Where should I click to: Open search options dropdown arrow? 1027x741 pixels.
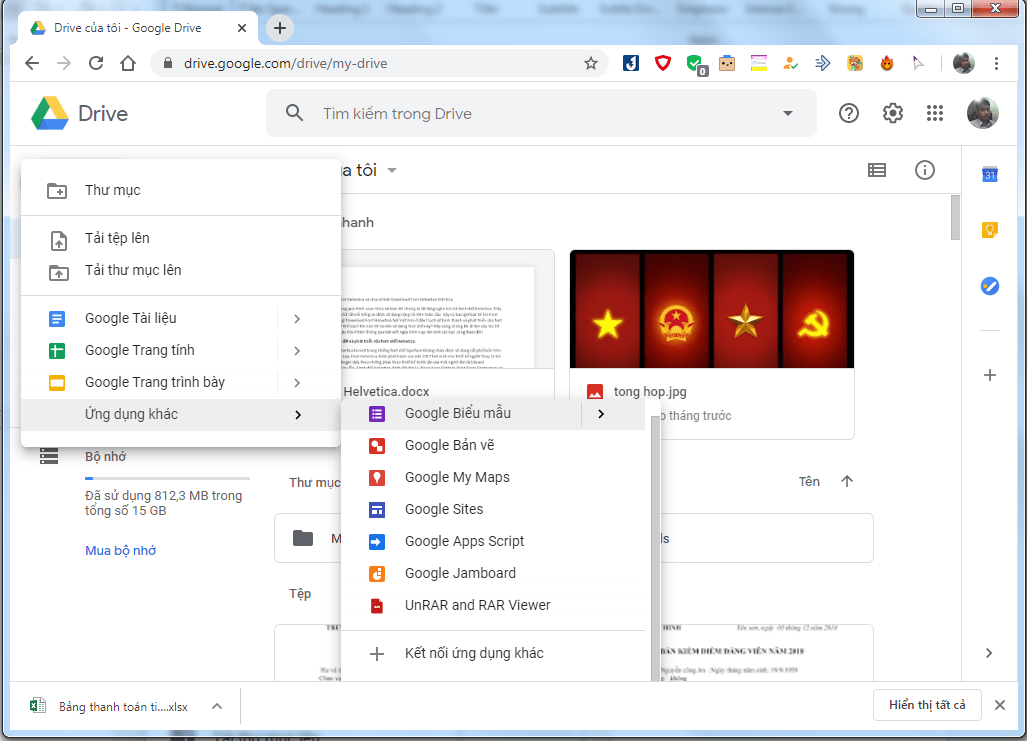[x=788, y=113]
